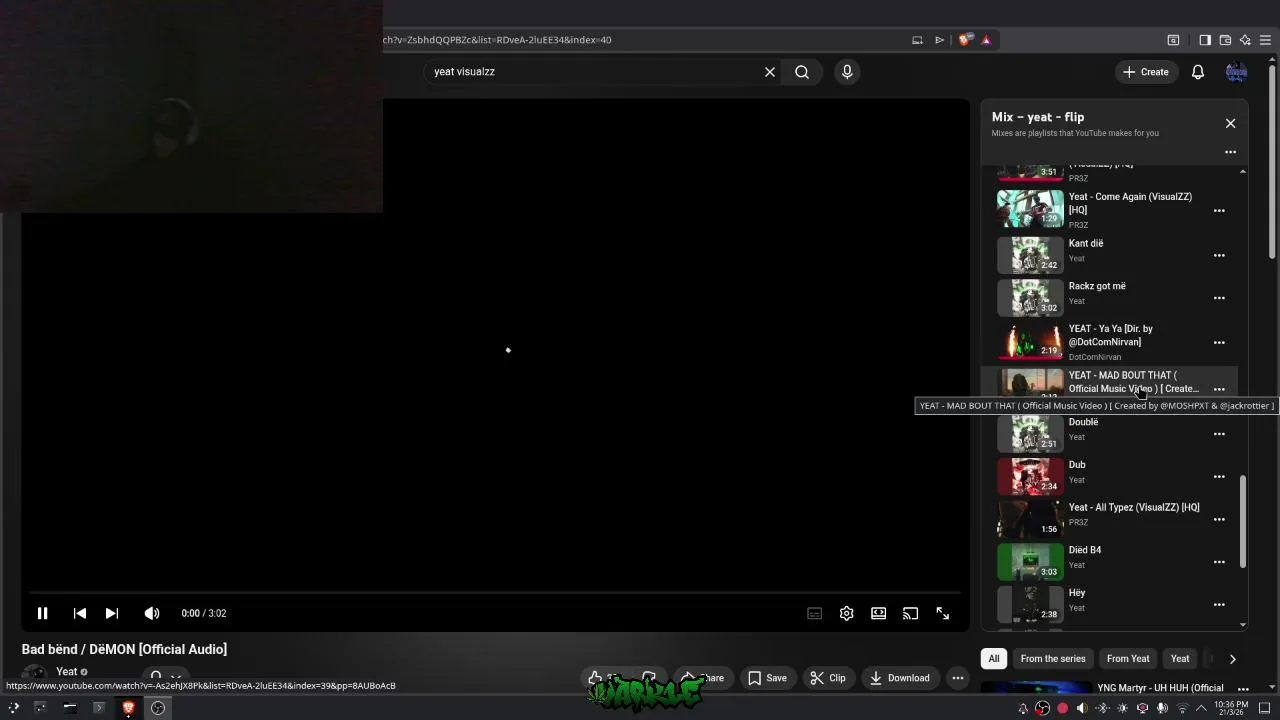
Task: Open taskbar clock showing 10:36 PM
Action: [x=1231, y=708]
